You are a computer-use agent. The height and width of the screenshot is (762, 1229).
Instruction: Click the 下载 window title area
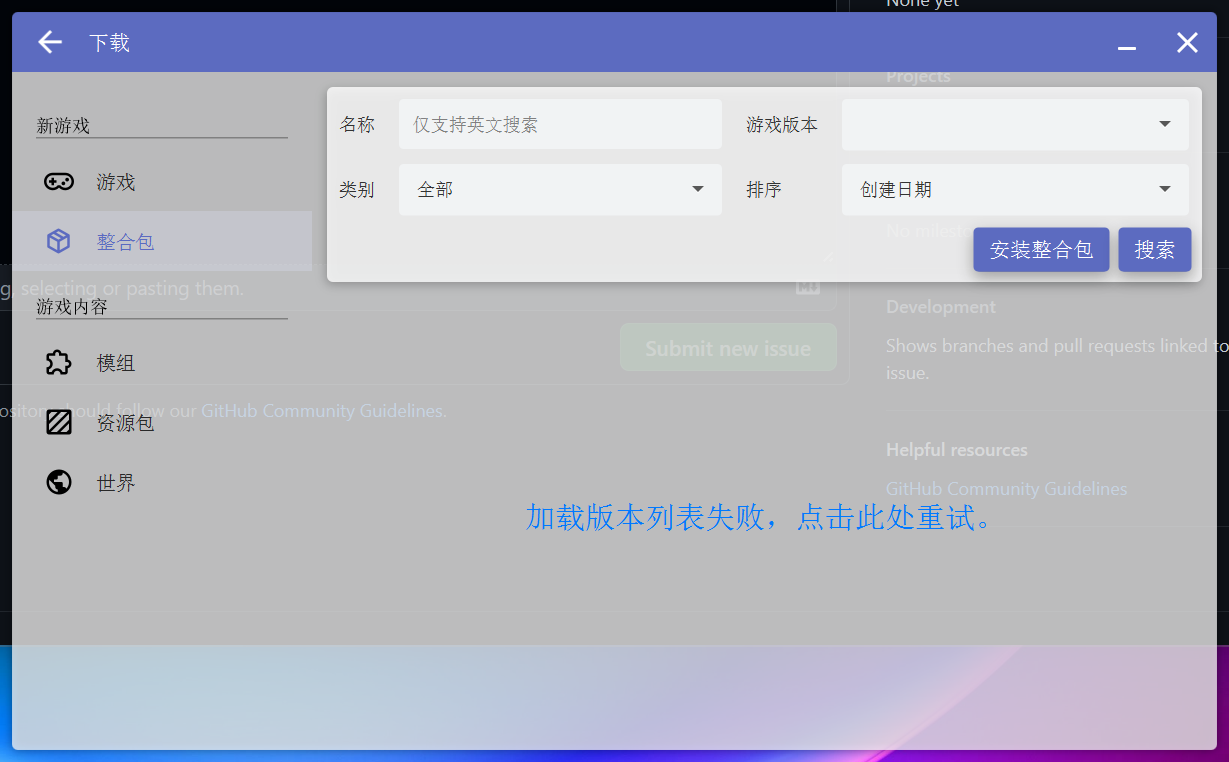tap(109, 42)
